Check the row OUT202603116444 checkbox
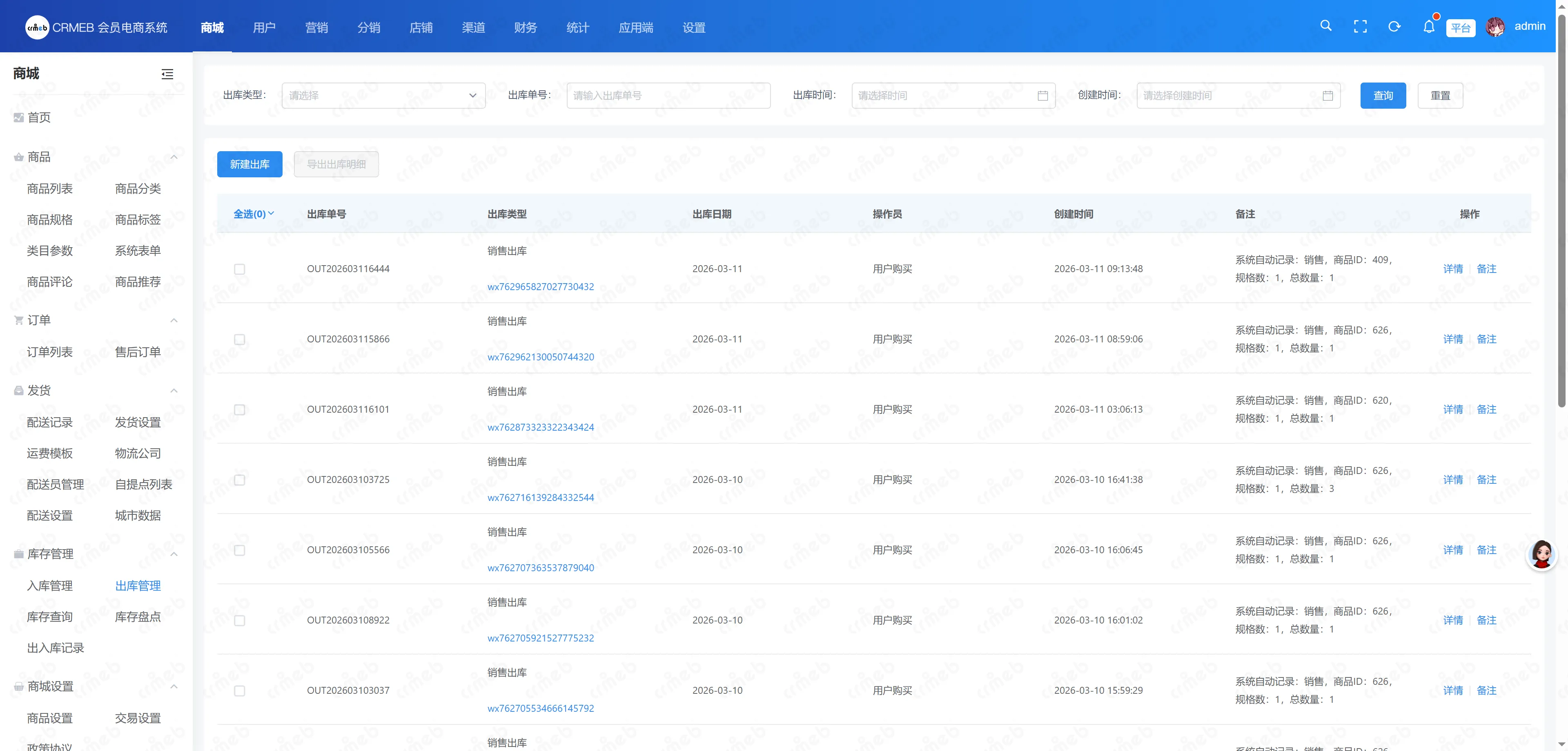 tap(240, 269)
